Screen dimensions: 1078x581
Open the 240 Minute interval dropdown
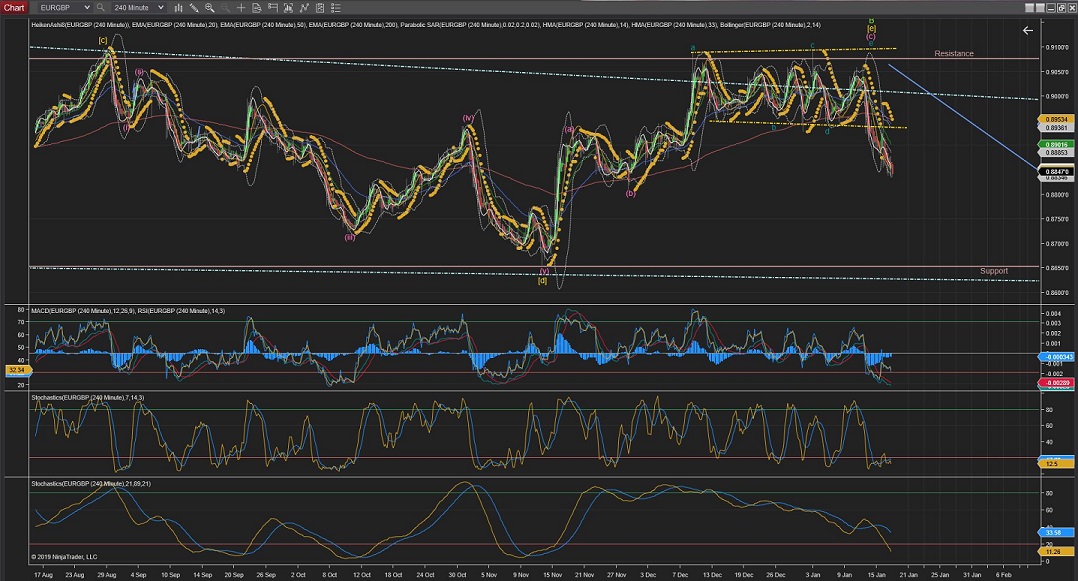pos(138,8)
